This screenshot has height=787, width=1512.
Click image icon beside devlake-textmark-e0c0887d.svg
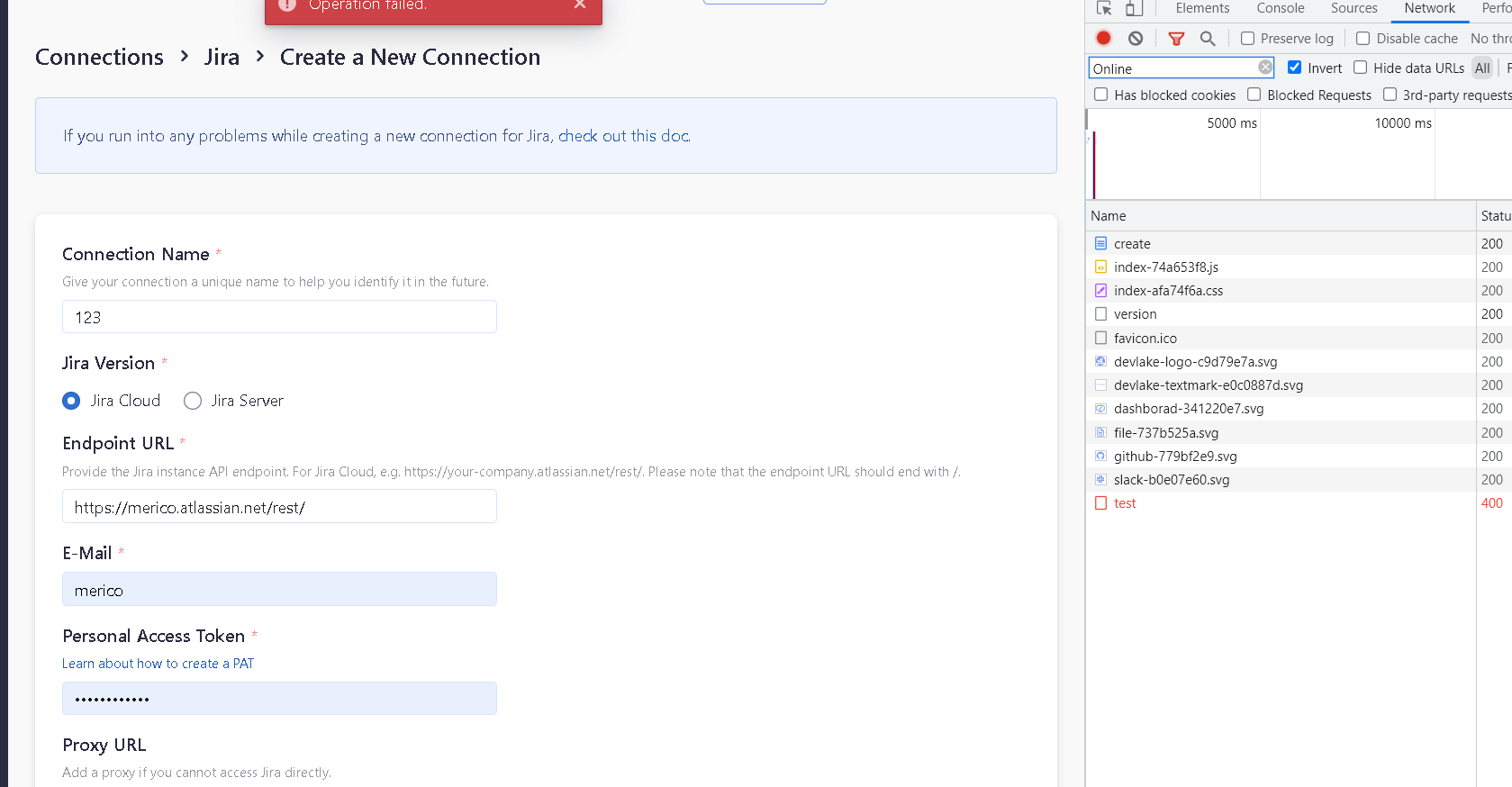1100,384
